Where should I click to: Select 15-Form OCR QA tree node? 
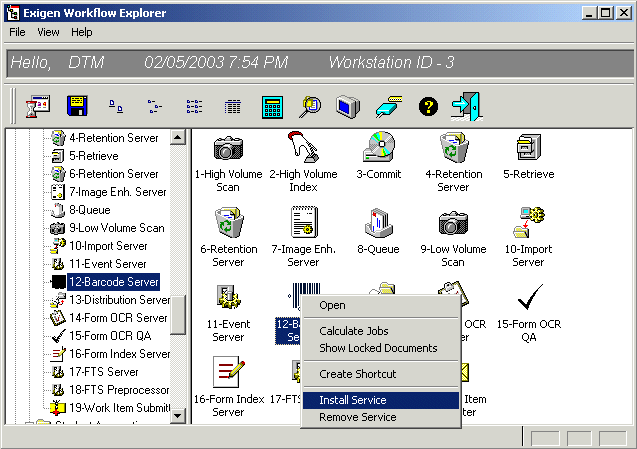tap(110, 336)
